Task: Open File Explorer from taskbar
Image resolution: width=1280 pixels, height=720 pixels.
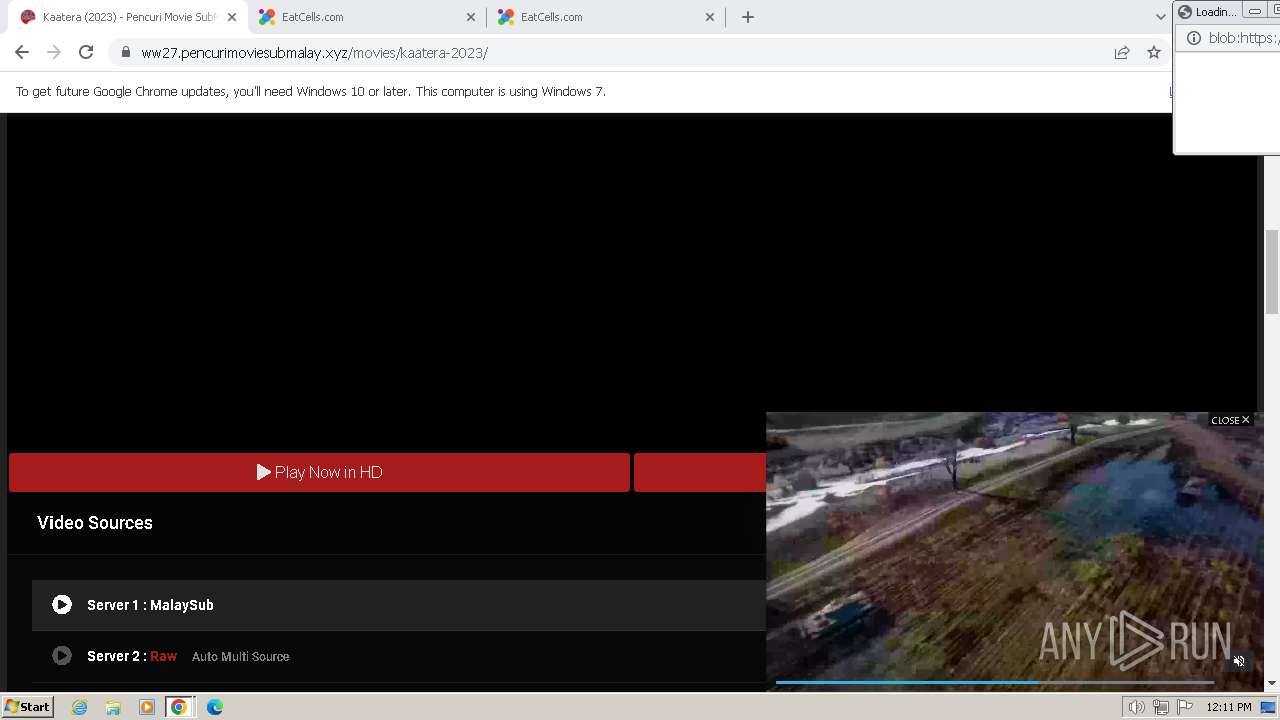Action: (113, 707)
